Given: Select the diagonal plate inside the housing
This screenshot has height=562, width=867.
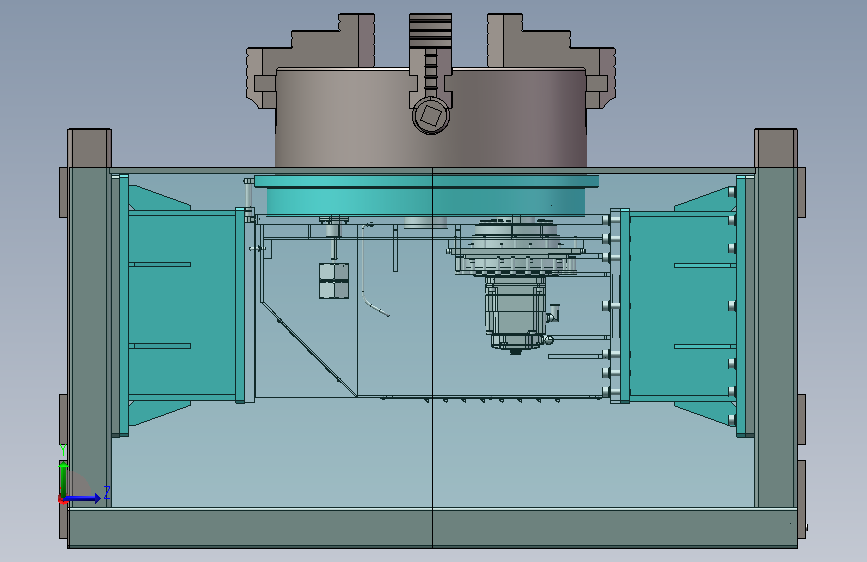Looking at the screenshot, I should pos(309,350).
